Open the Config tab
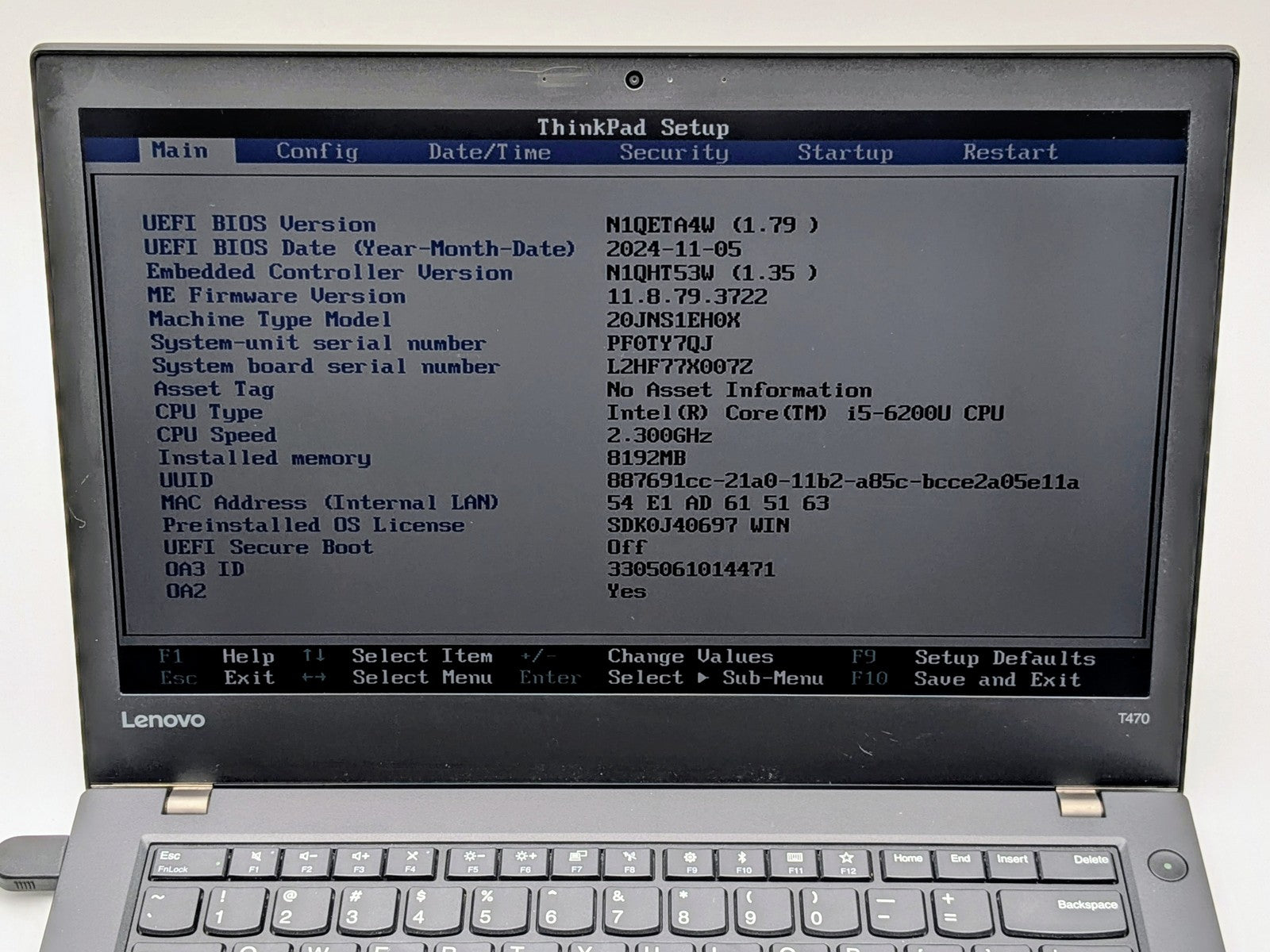The image size is (1270, 952). [x=317, y=152]
